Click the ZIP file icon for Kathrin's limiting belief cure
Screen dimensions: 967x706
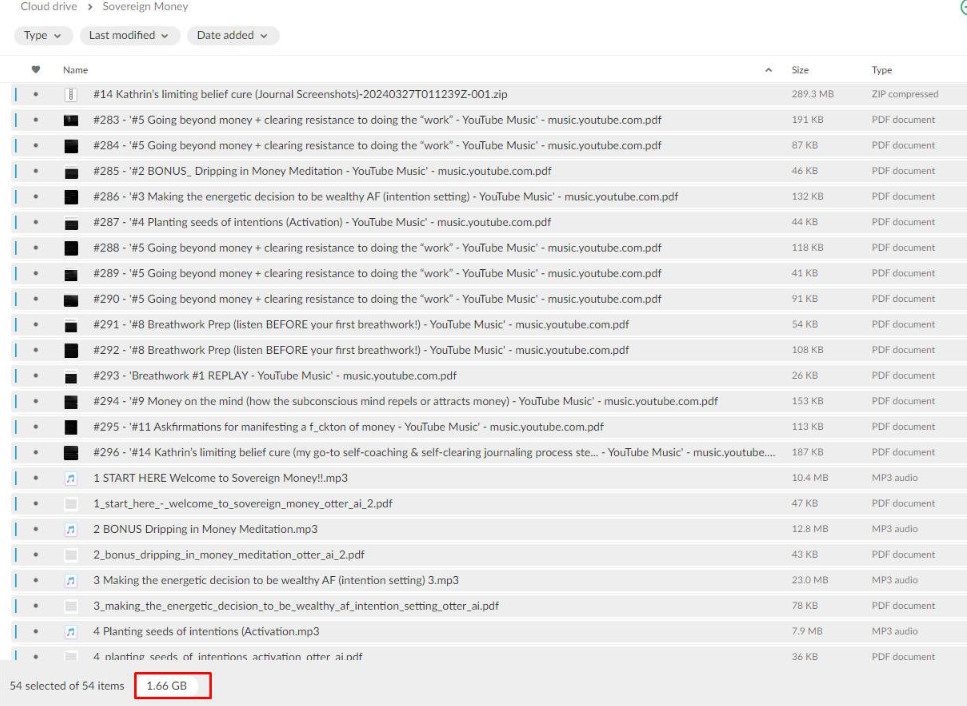click(71, 94)
